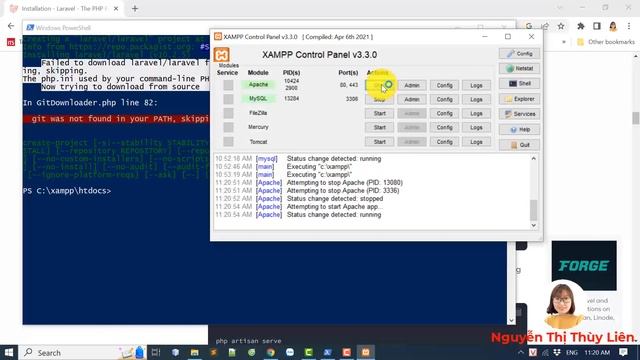This screenshot has height=360, width=640.
Task: Click ENG language indicator
Action: [x=572, y=353]
